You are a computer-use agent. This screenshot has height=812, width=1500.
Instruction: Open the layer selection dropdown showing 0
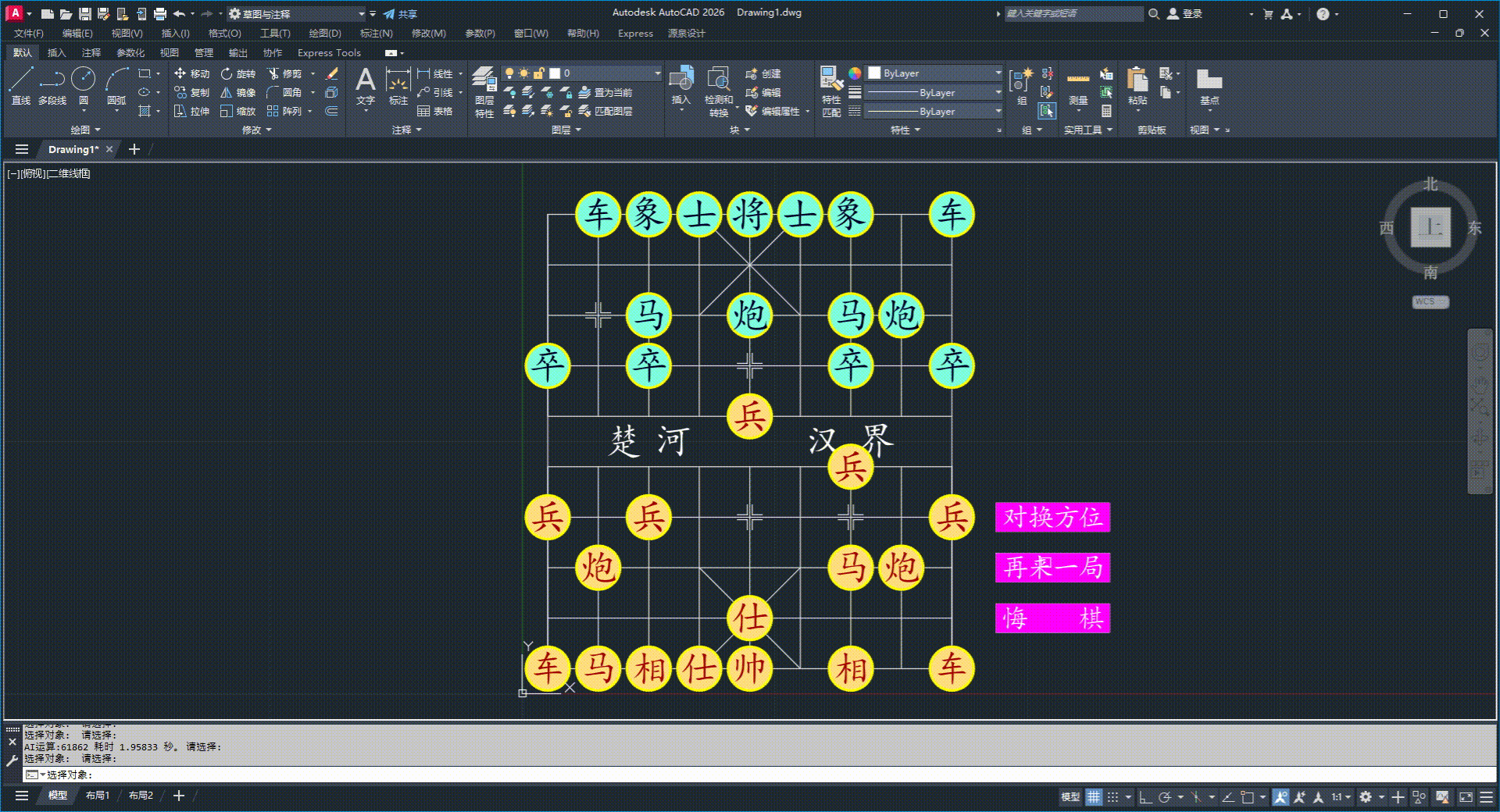pyautogui.click(x=582, y=73)
